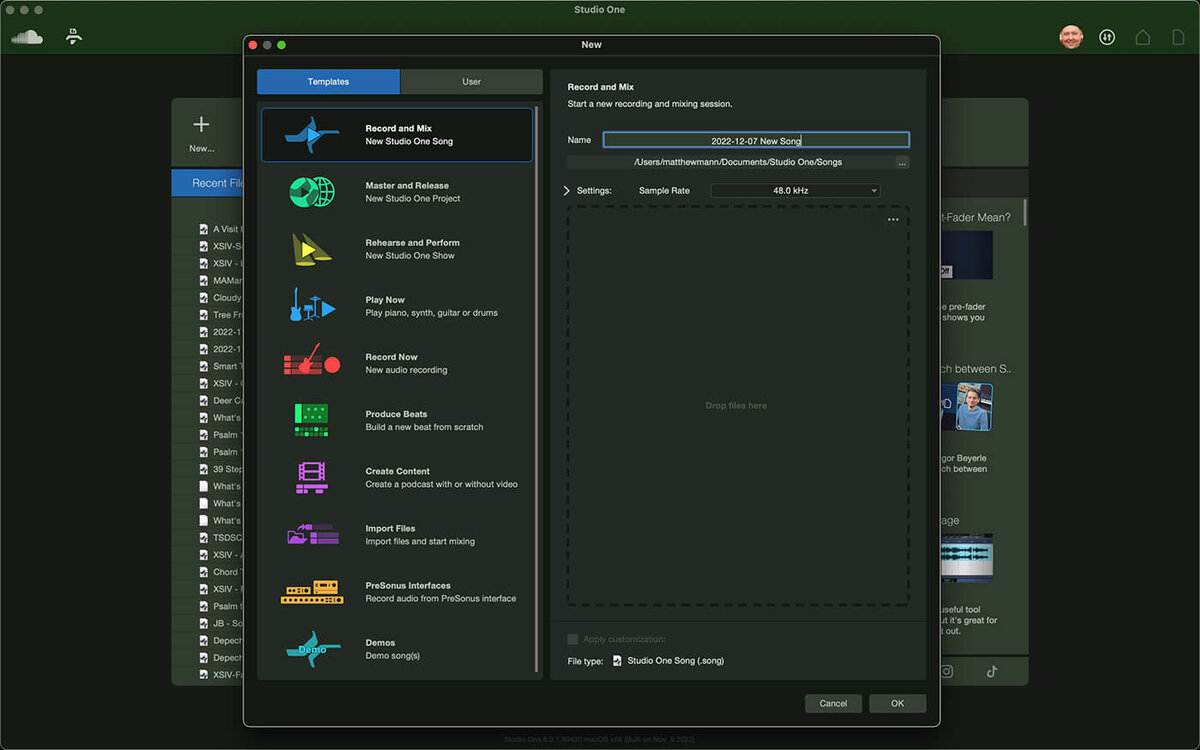Image resolution: width=1200 pixels, height=750 pixels.
Task: Open recent file 'Tree Fr'
Action: [227, 315]
